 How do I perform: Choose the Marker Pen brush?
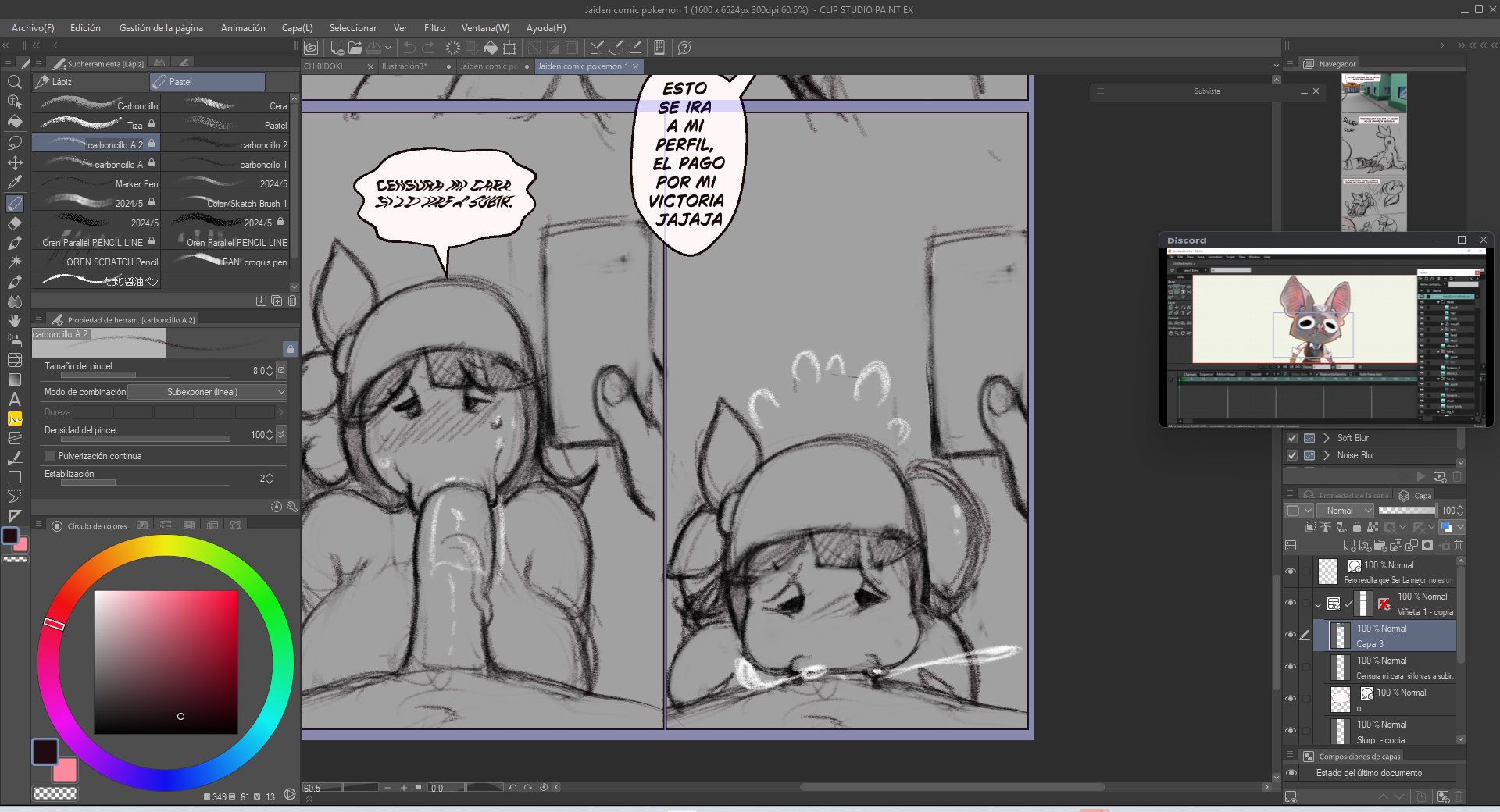tap(97, 183)
